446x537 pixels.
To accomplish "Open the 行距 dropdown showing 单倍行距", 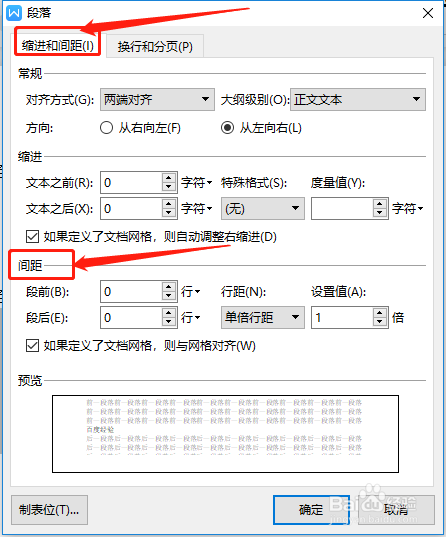I will click(x=263, y=317).
